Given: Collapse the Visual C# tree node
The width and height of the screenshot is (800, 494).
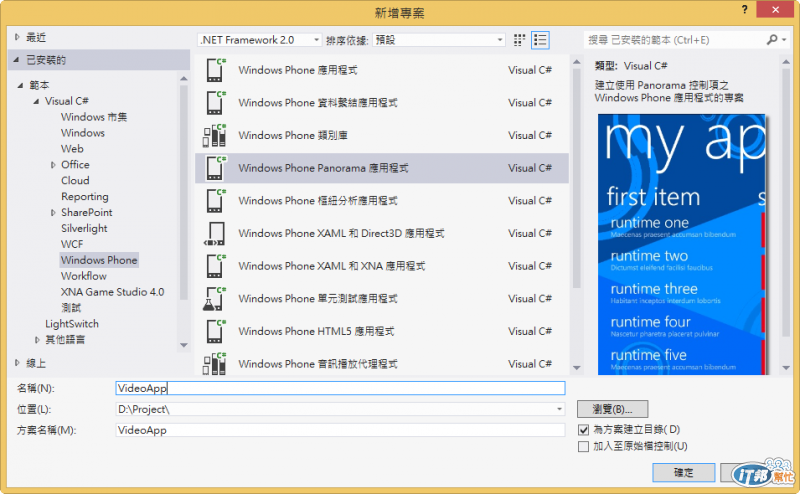Looking at the screenshot, I should (x=36, y=101).
